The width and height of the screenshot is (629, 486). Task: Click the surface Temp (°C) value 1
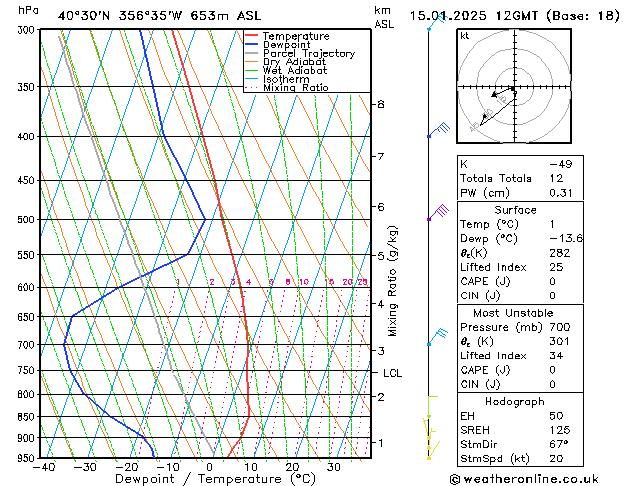pos(552,224)
